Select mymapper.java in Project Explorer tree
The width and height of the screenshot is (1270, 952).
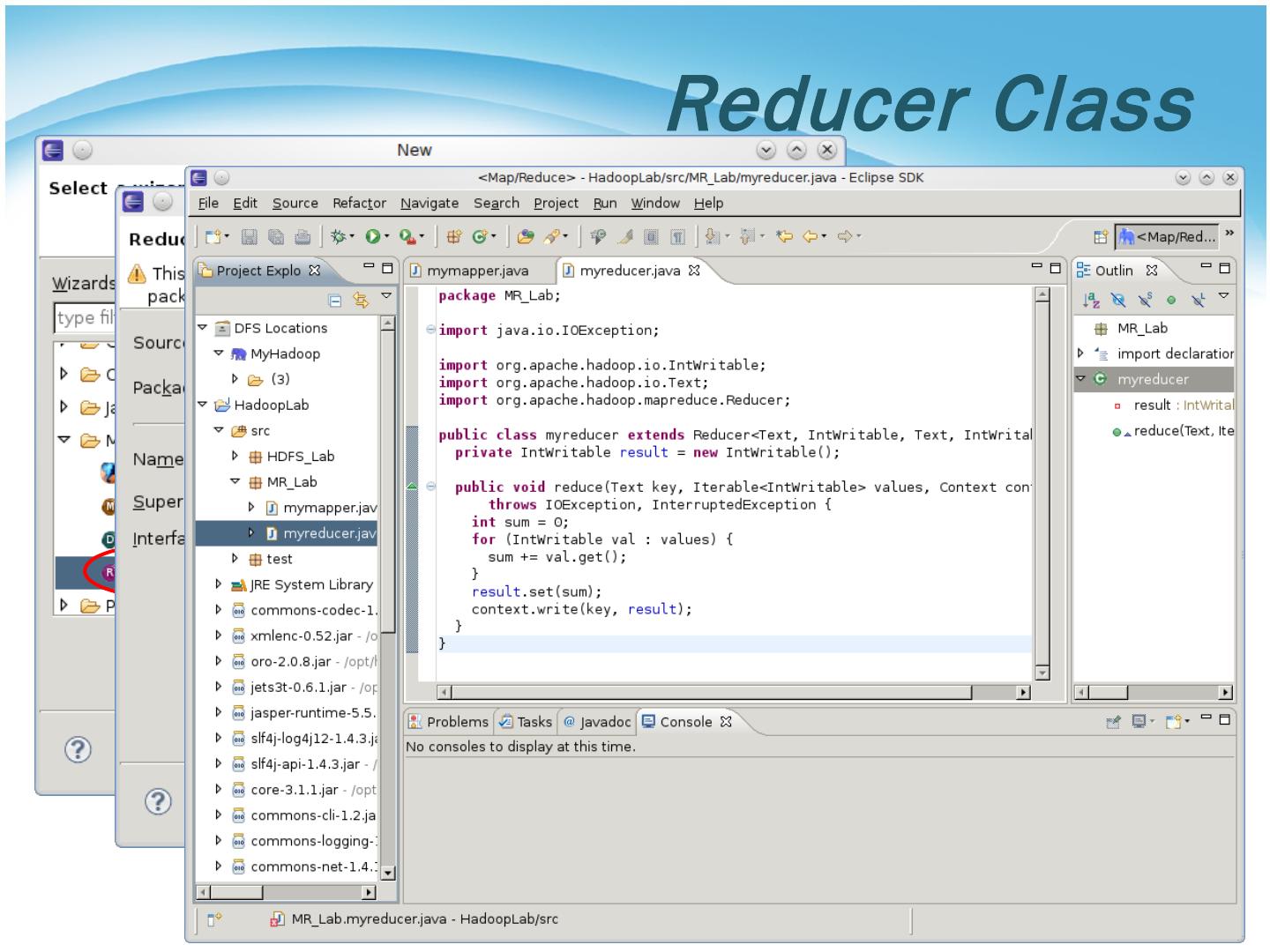(329, 508)
